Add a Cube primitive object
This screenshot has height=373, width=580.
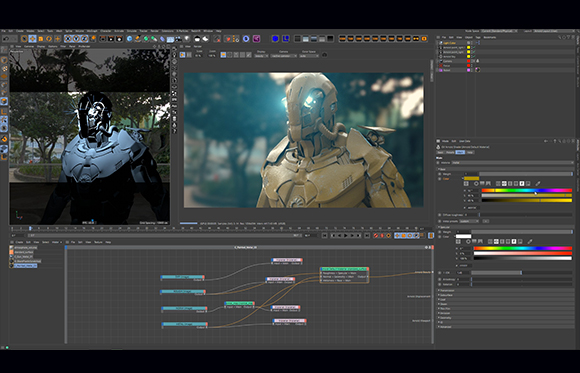(x=129, y=38)
